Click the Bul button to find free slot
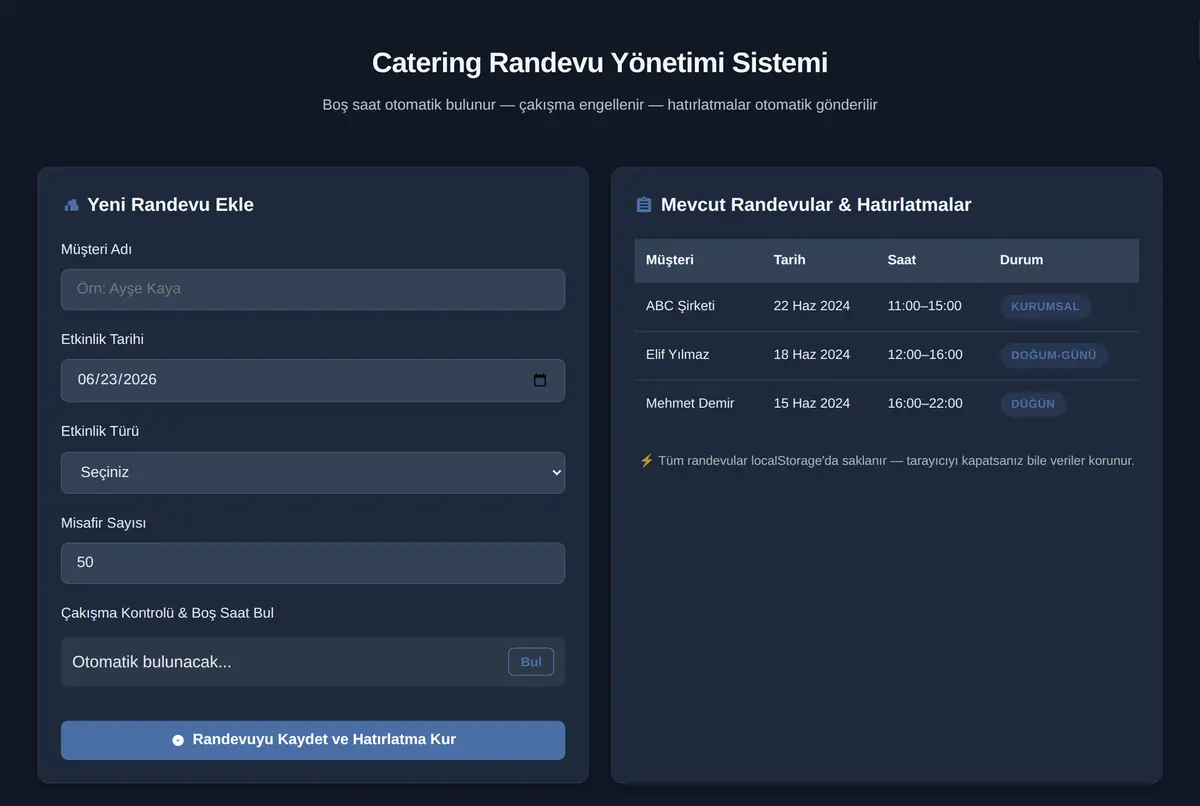This screenshot has width=1200, height=806. tap(531, 662)
